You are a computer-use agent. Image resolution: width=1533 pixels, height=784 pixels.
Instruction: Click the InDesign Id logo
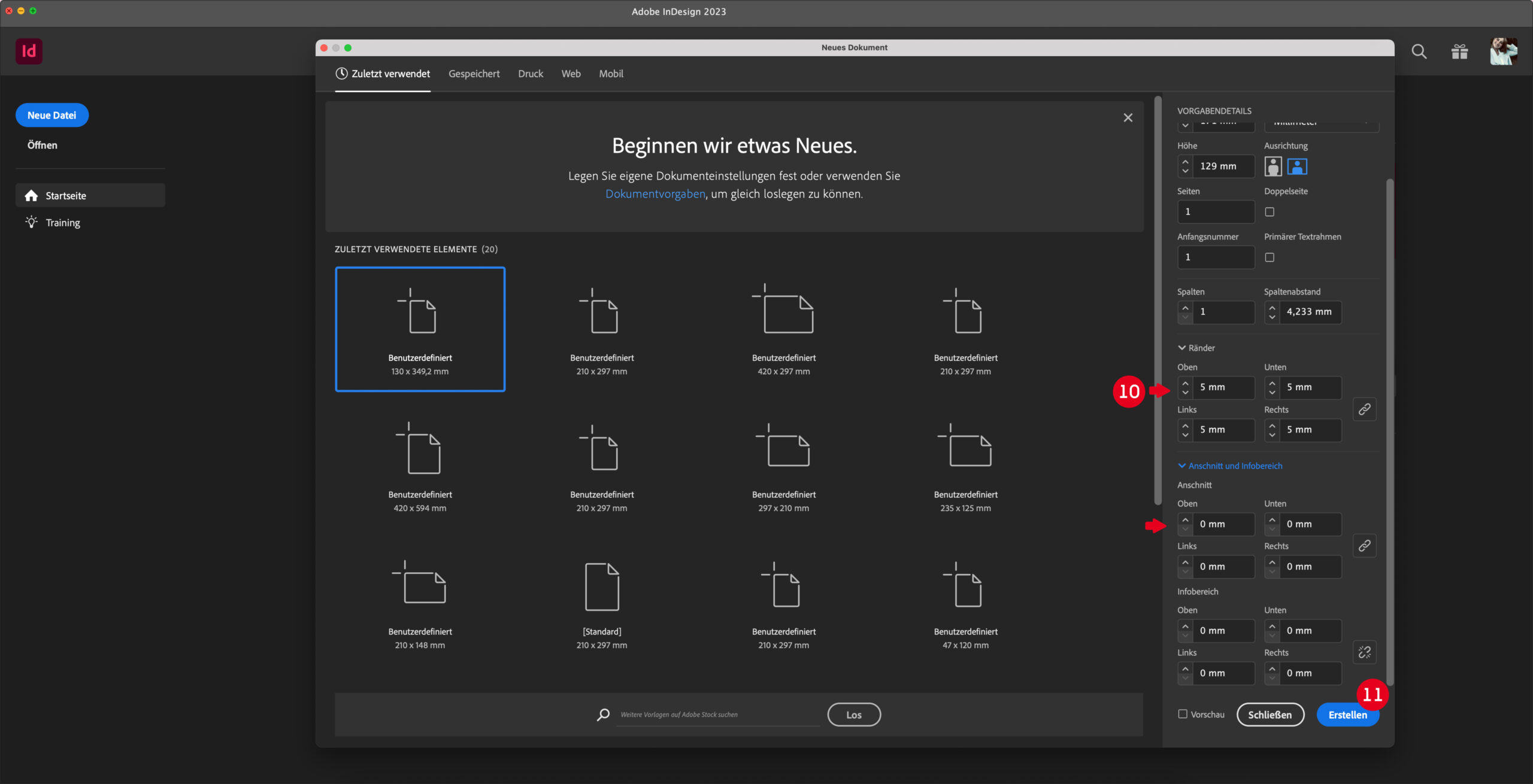29,51
